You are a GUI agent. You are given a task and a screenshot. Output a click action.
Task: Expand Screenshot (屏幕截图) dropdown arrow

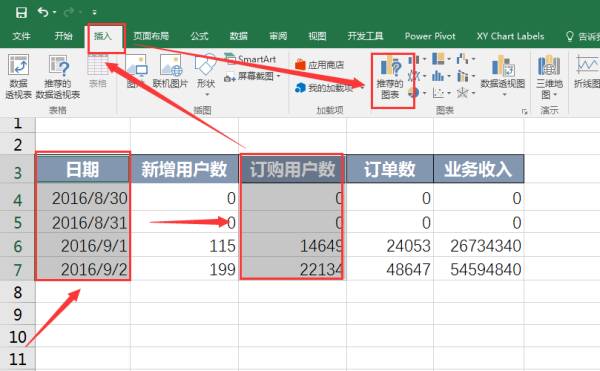279,76
